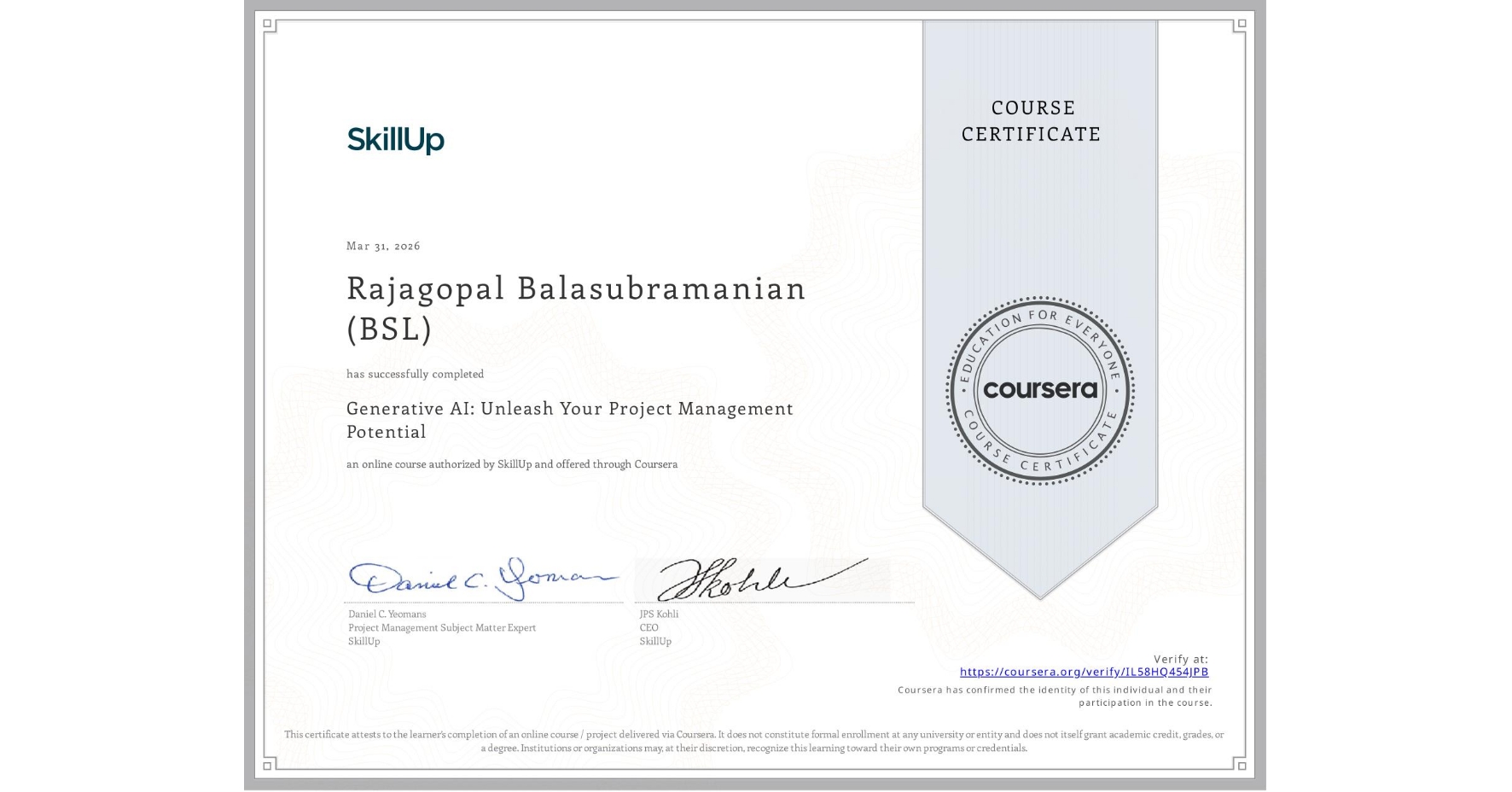Select the date 'Mar 31, 2026'
Screen dimensions: 1512x792
(x=383, y=246)
